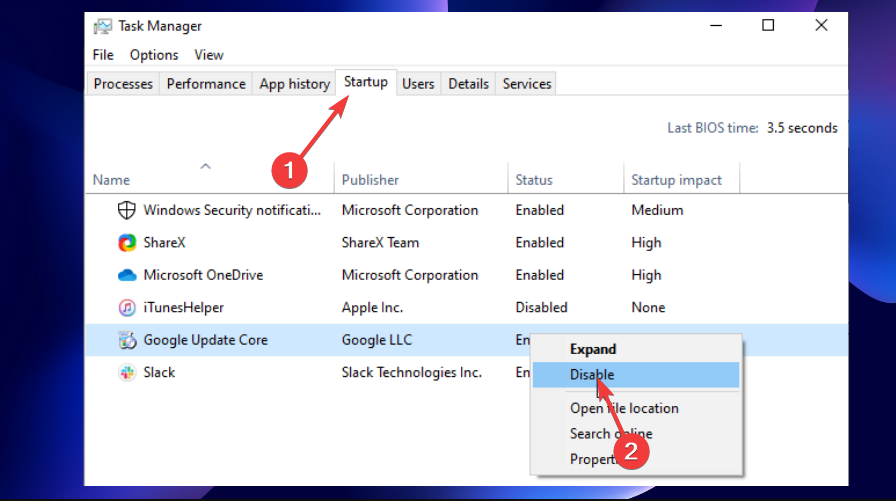Screen dimensions: 896x501
Task: Click High startup impact for Microsoft OneDrive
Action: tap(646, 275)
